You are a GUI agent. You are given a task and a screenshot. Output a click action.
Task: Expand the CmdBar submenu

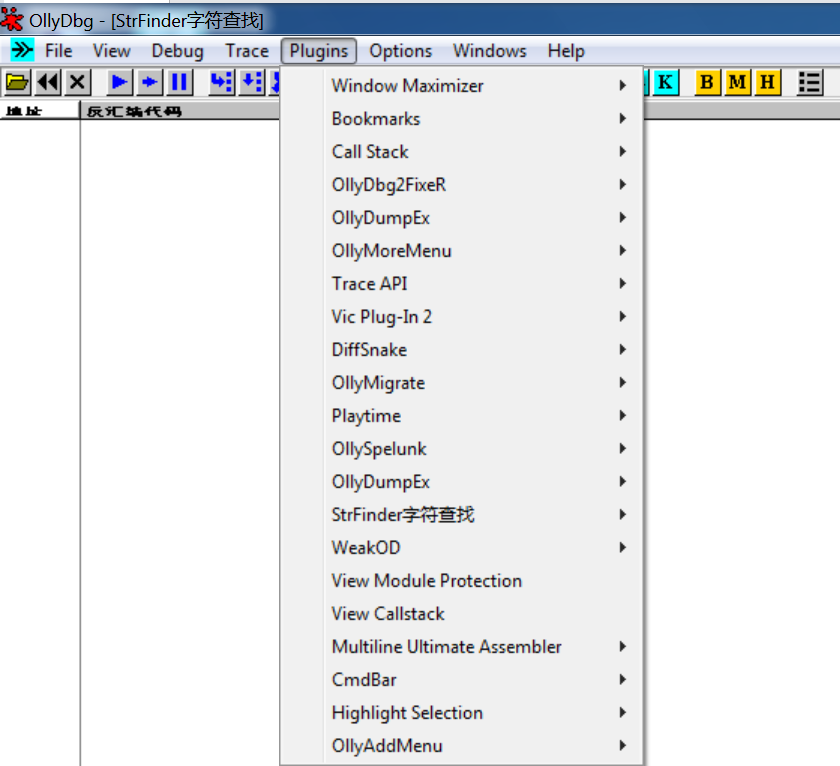(x=462, y=680)
